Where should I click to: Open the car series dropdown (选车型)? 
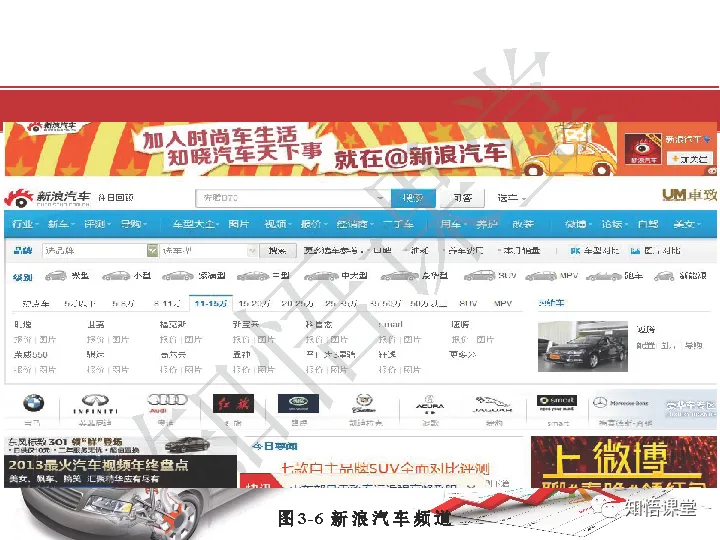[x=208, y=250]
